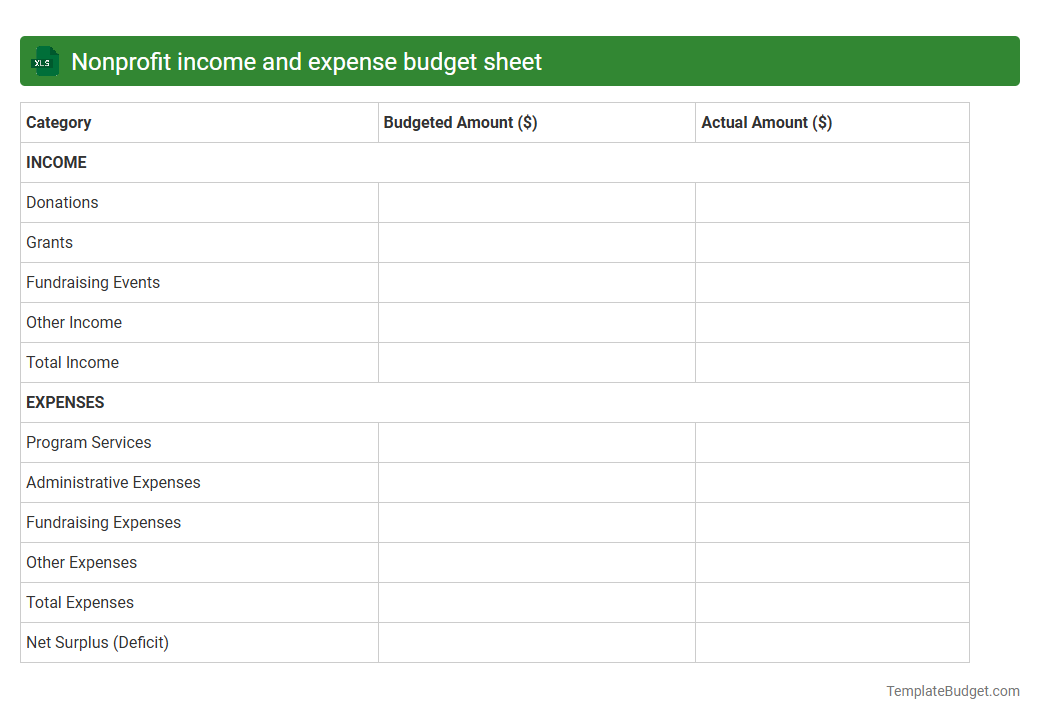Select the Net Surplus (Deficit) row
The width and height of the screenshot is (1040, 720).
click(97, 642)
